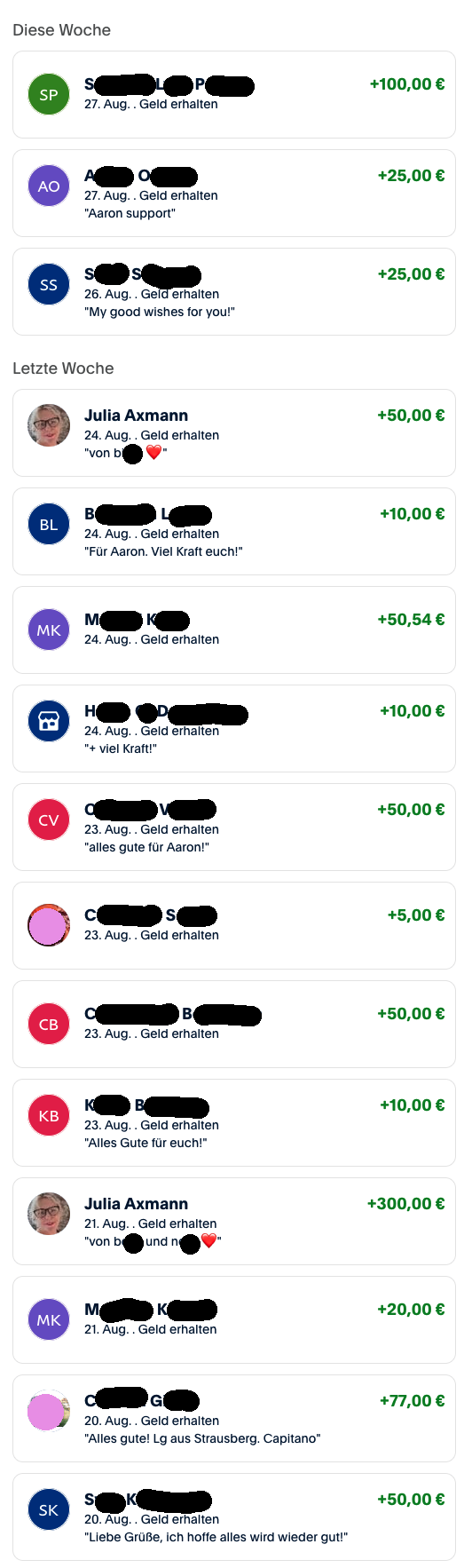
Task: Click the red CB avatar icon
Action: [49, 1024]
